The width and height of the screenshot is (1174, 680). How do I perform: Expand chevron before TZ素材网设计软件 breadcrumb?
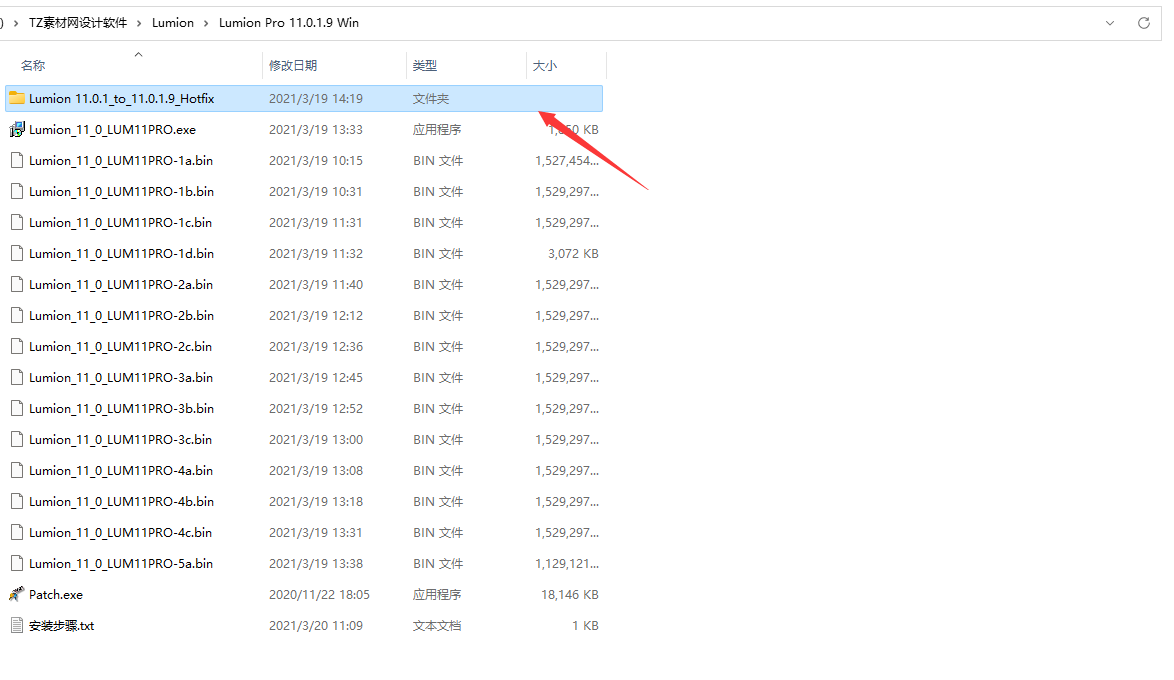[x=16, y=23]
